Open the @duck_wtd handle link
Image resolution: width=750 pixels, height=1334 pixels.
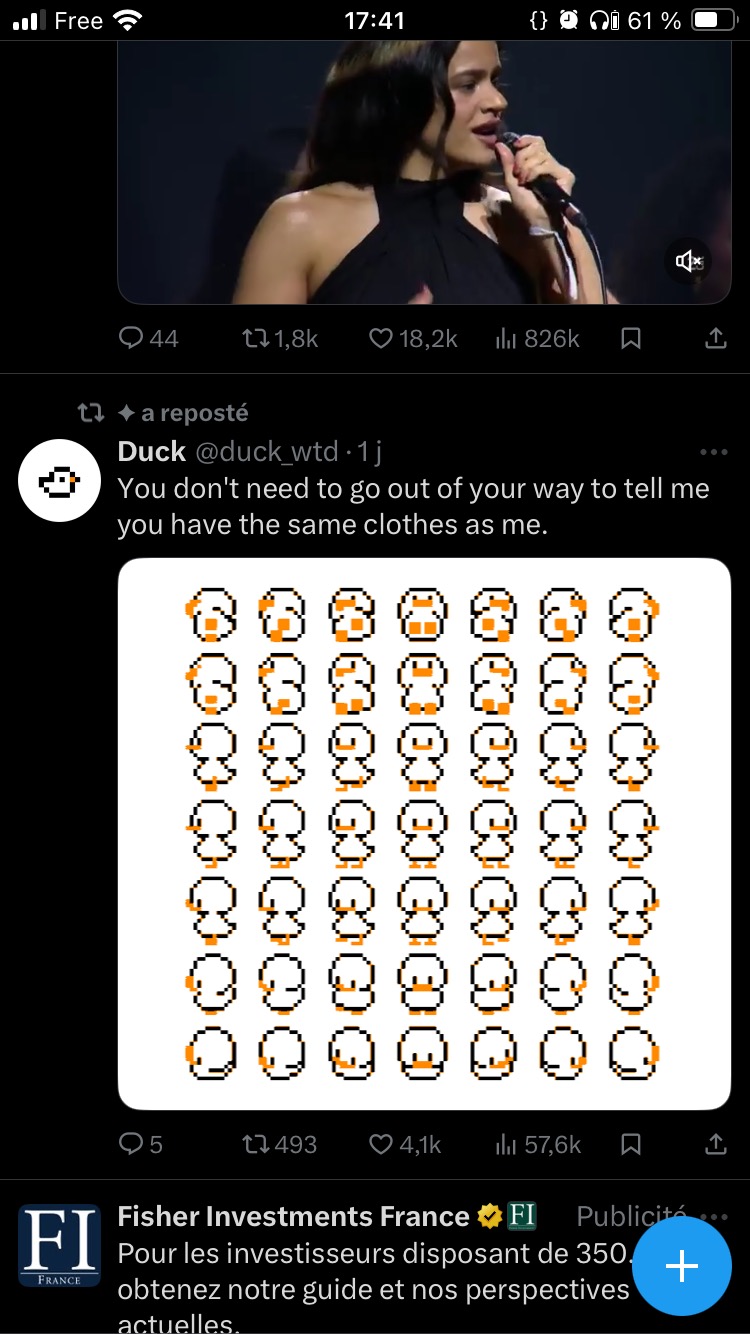coord(266,452)
